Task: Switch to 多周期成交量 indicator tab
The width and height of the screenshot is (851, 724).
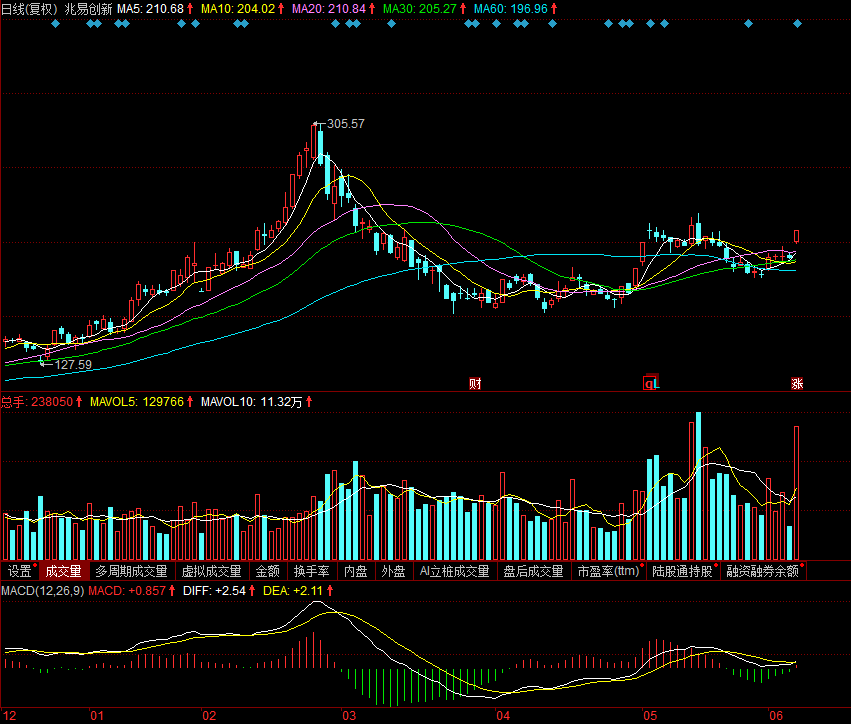Action: [x=131, y=572]
